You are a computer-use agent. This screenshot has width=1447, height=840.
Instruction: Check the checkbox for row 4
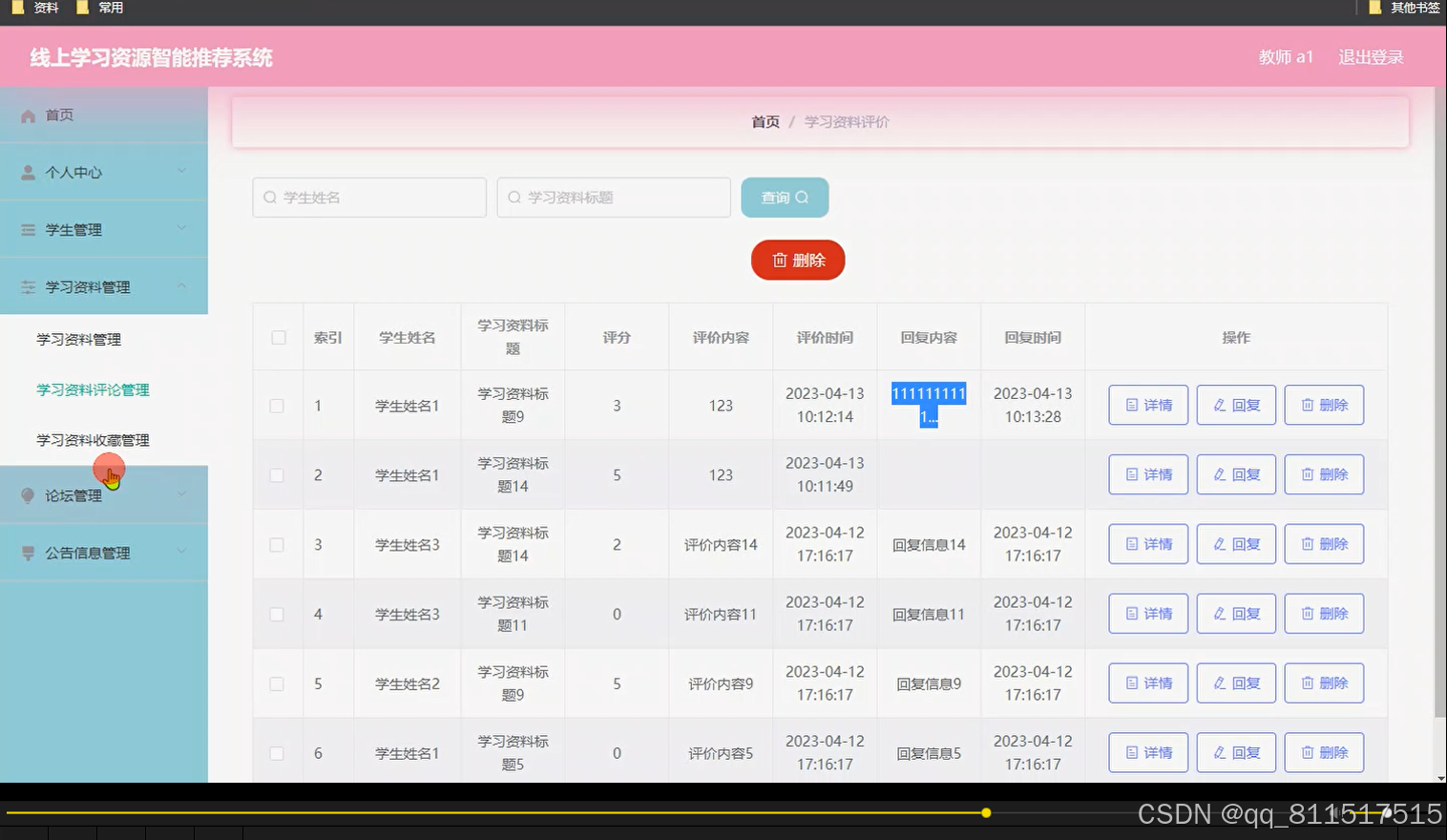click(x=277, y=615)
